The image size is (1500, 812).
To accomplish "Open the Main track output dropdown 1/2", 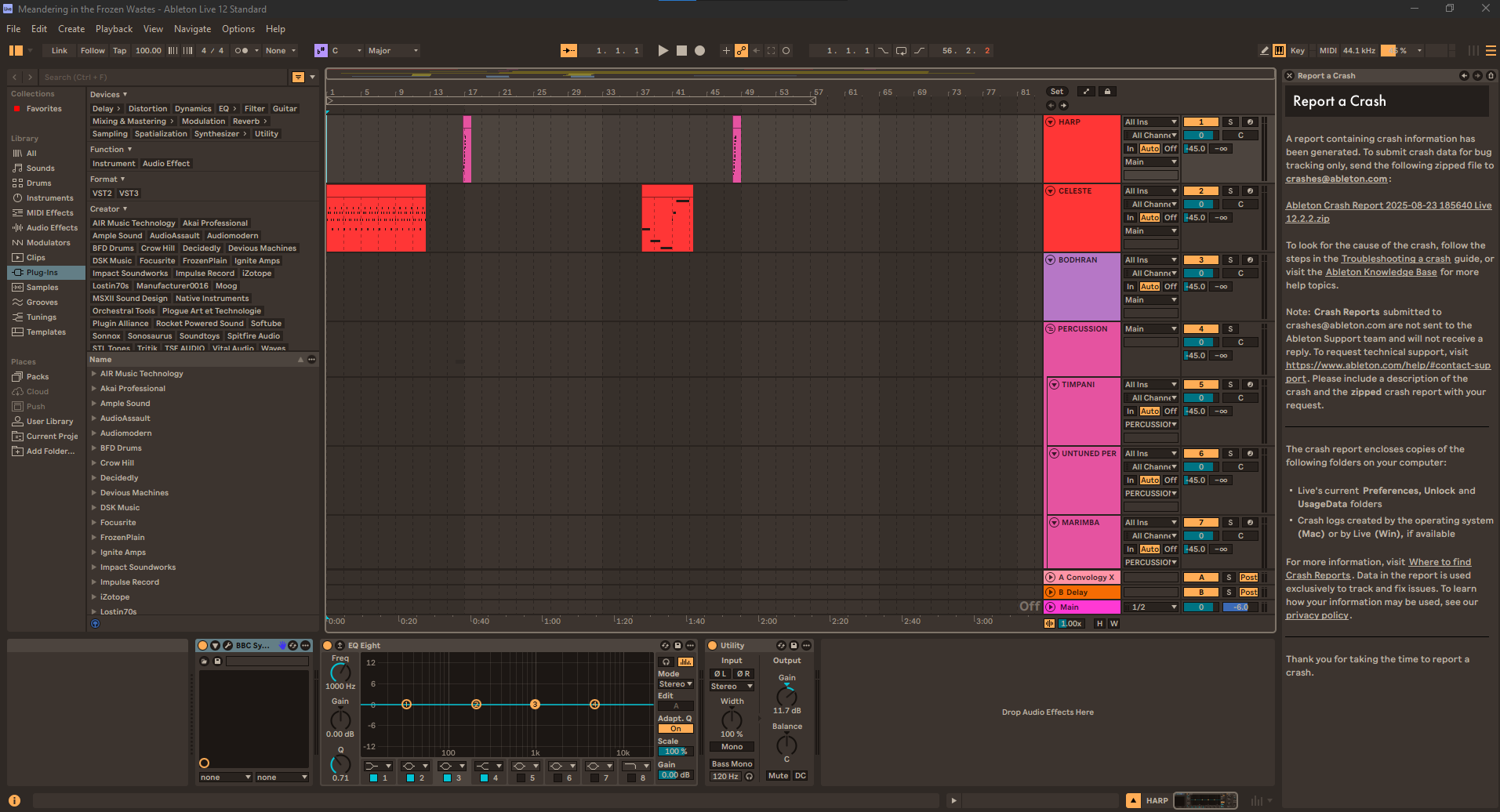I will point(1151,607).
